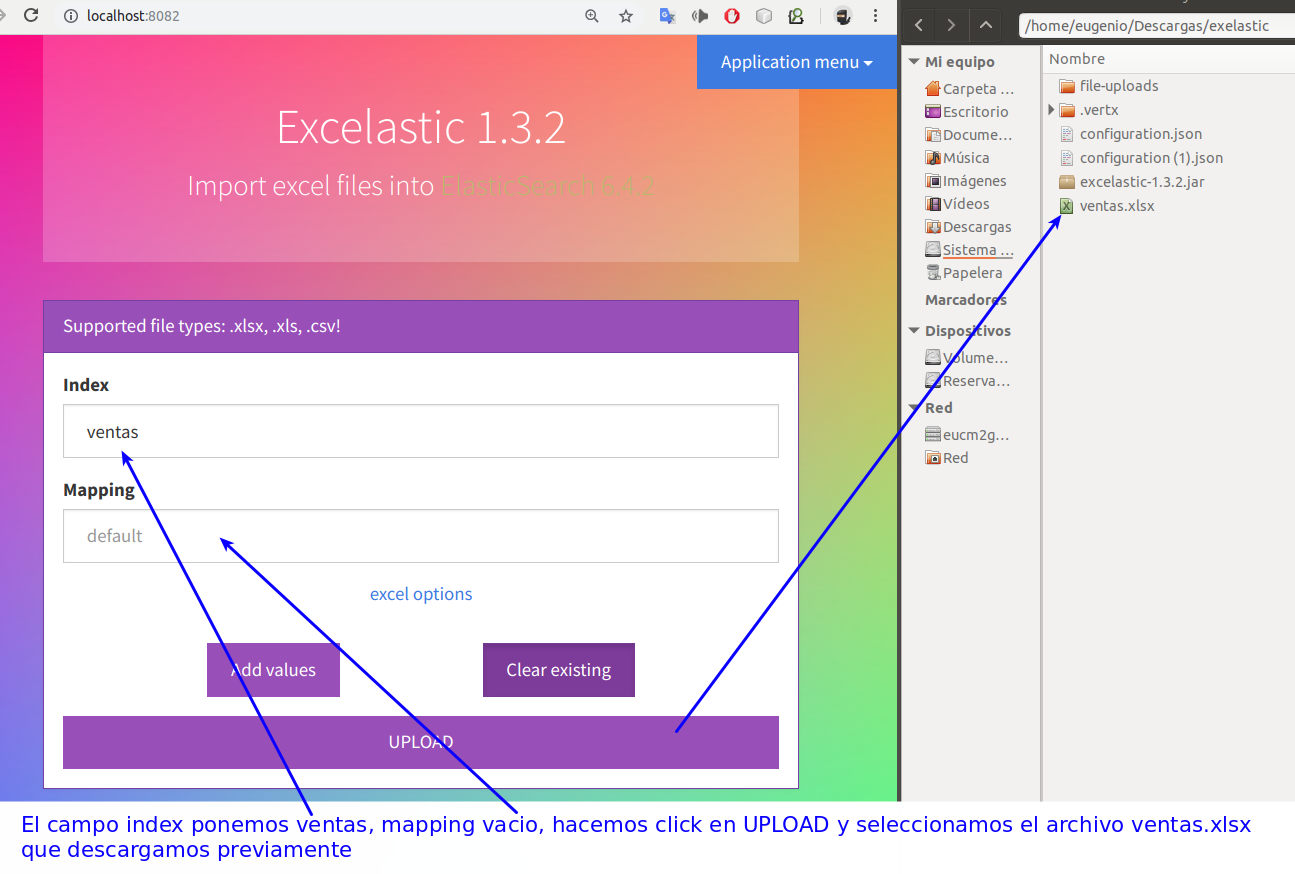This screenshot has height=874, width=1295.
Task: Bookmark this page with the star icon
Action: click(x=626, y=16)
